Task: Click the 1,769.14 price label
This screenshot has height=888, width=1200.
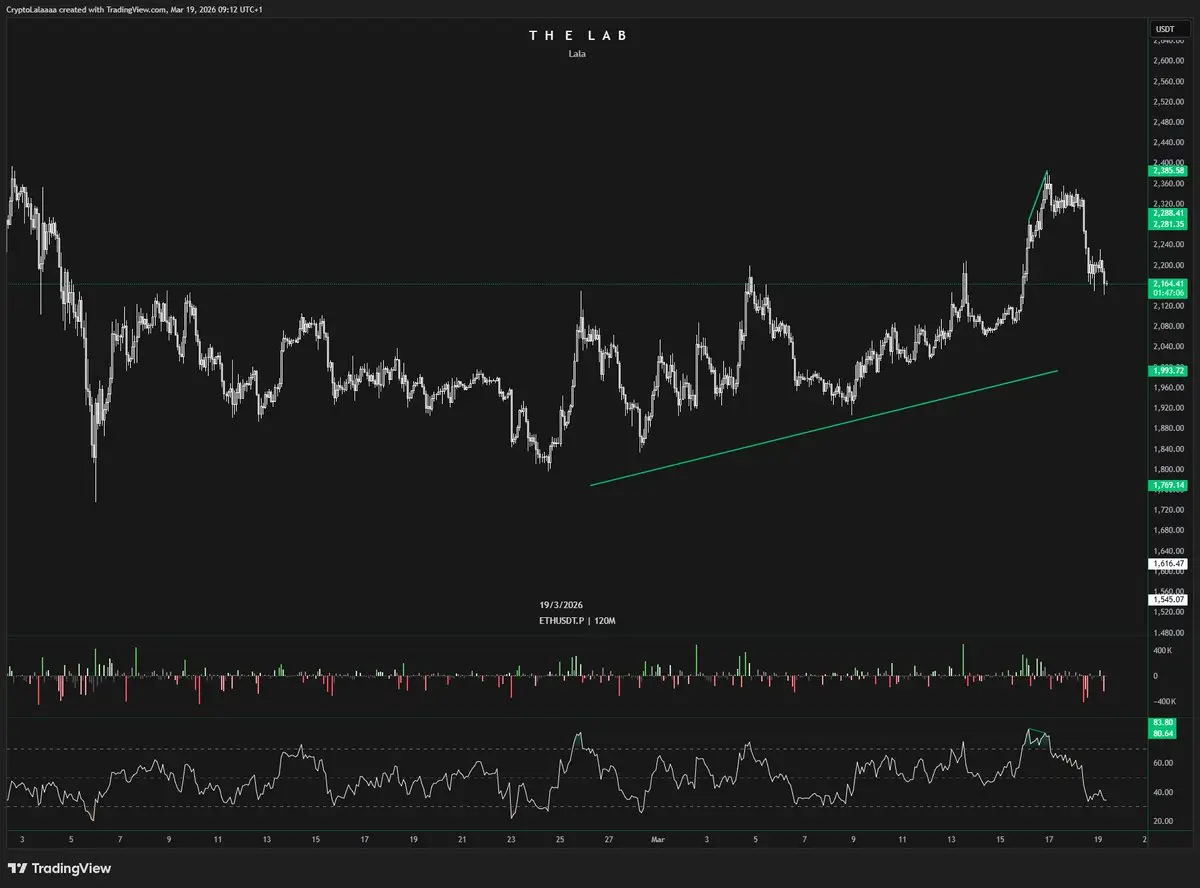Action: coord(1168,485)
